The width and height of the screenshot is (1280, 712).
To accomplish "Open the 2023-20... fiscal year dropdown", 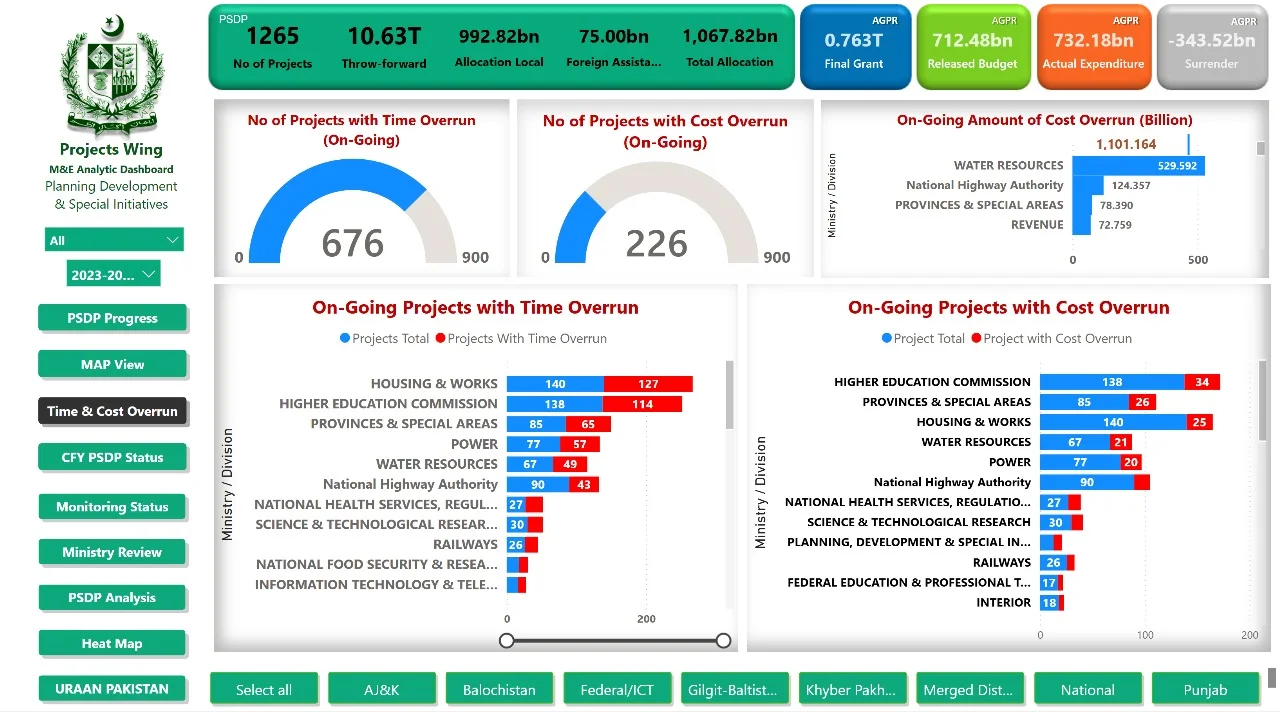I will (x=114, y=274).
